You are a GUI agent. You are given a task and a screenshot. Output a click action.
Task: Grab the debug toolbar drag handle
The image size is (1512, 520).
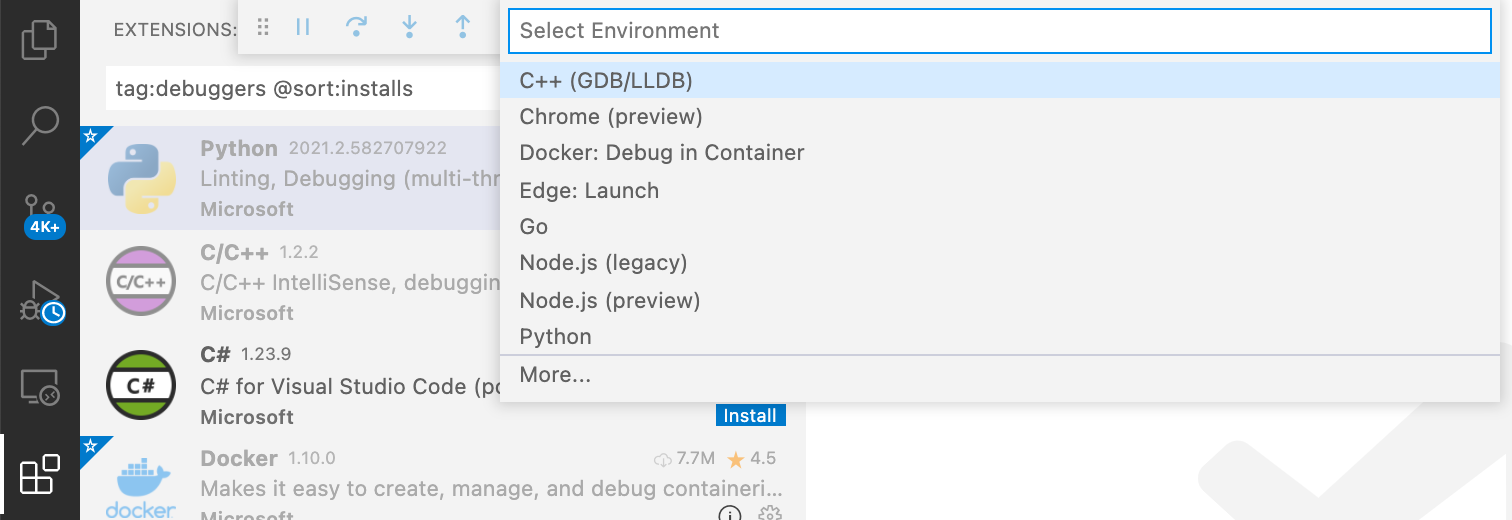264,28
